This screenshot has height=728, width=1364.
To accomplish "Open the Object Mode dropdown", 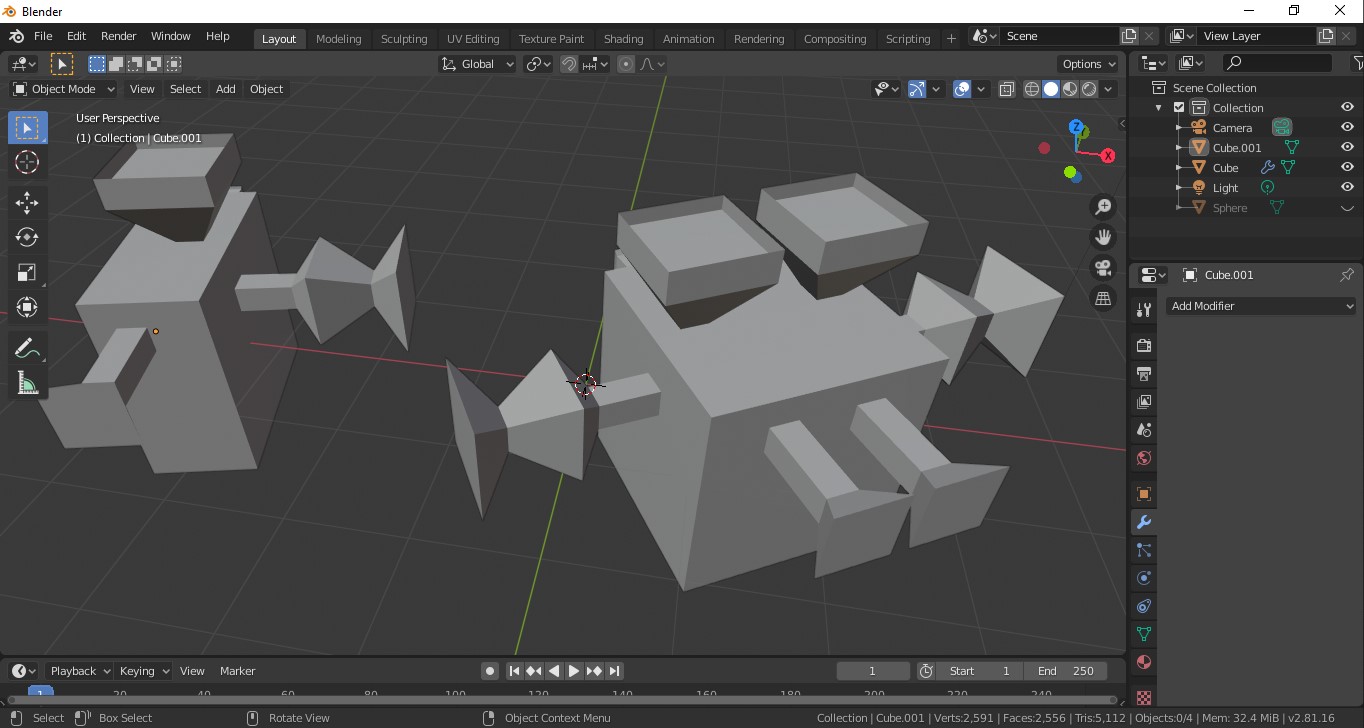I will click(63, 89).
